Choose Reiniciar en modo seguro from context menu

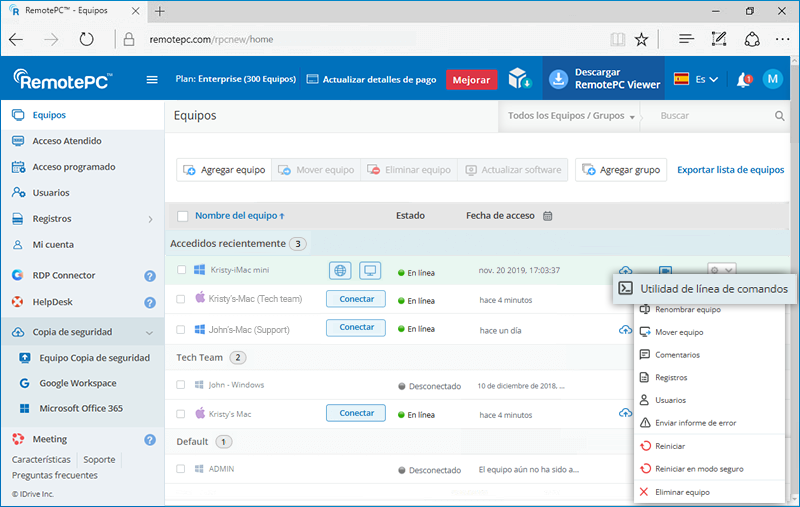698,468
